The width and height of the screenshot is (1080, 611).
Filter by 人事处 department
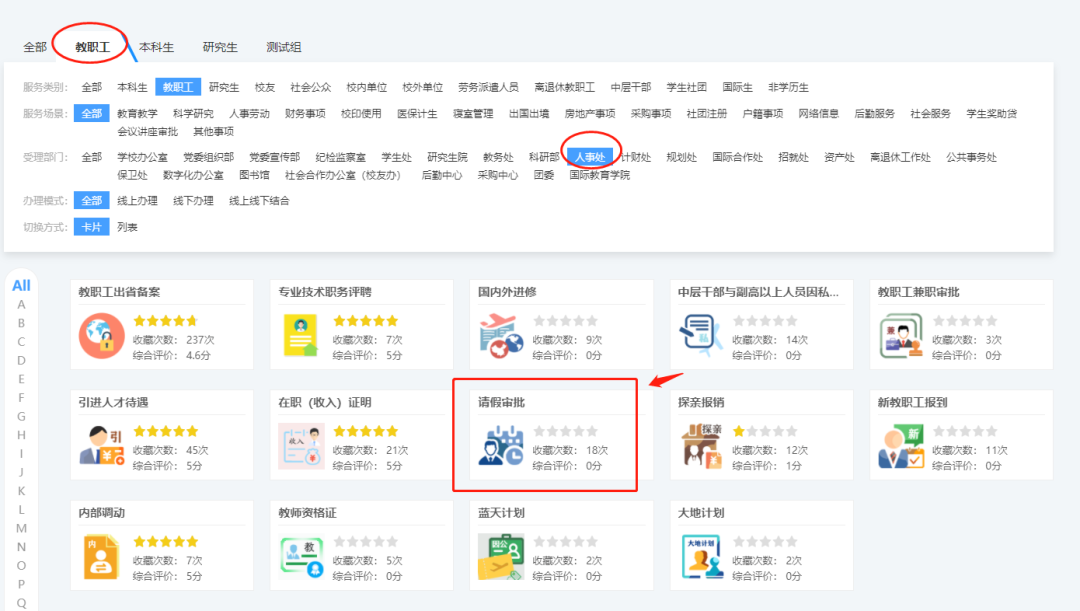590,156
